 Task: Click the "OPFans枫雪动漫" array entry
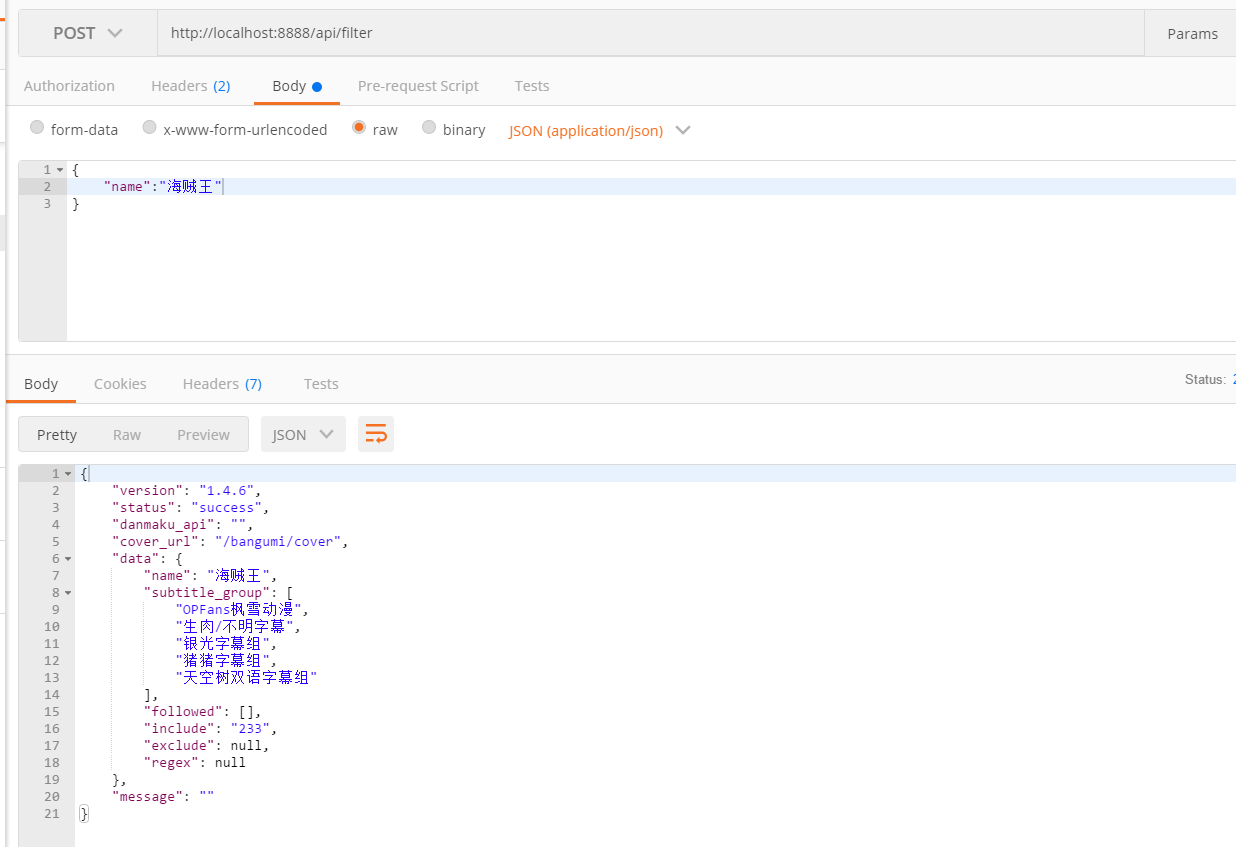pyautogui.click(x=243, y=609)
